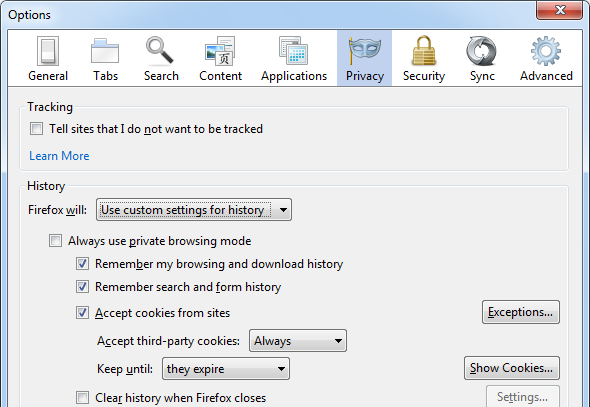The height and width of the screenshot is (407, 590).
Task: Enable Tell sites I do not want tracked
Action: [x=36, y=129]
